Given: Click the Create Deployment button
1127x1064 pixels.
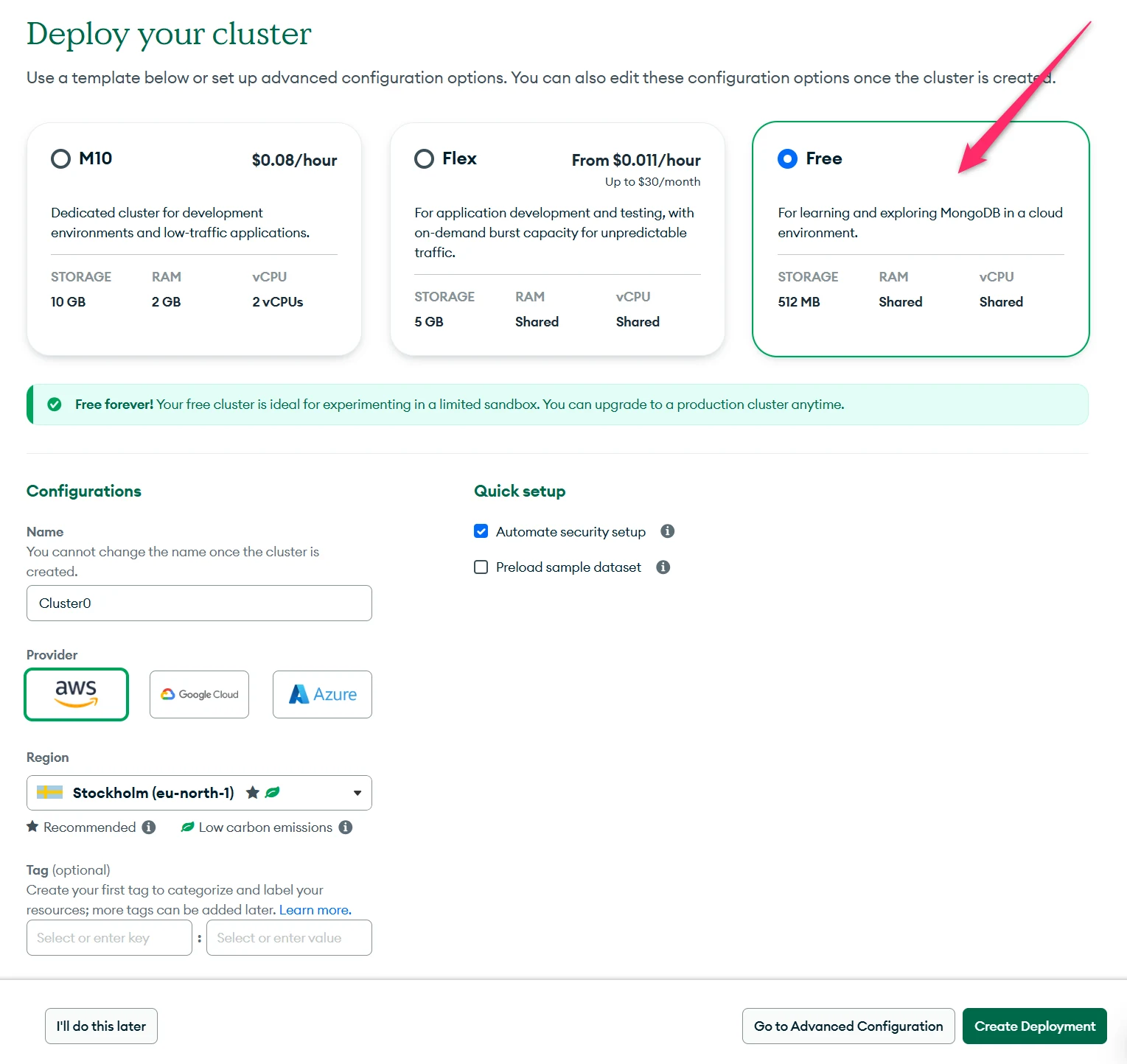Looking at the screenshot, I should tap(1035, 1026).
